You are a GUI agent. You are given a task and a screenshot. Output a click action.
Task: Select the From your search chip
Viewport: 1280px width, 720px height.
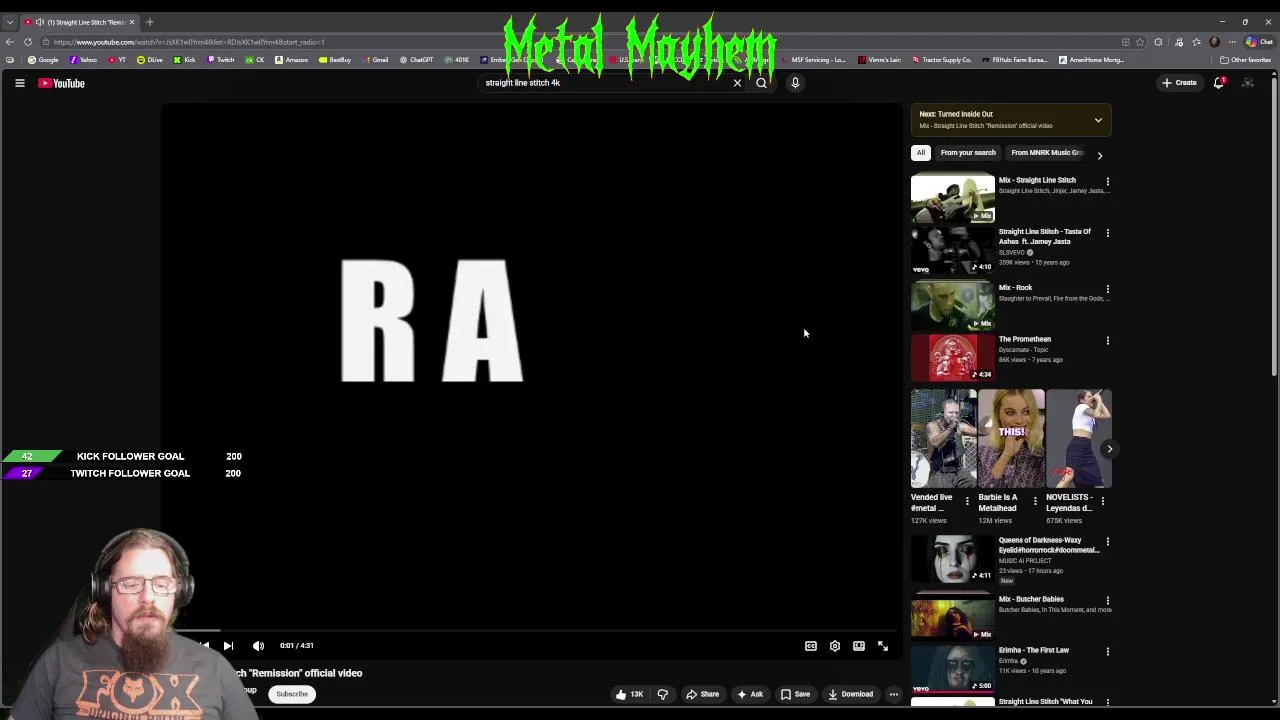pos(968,153)
